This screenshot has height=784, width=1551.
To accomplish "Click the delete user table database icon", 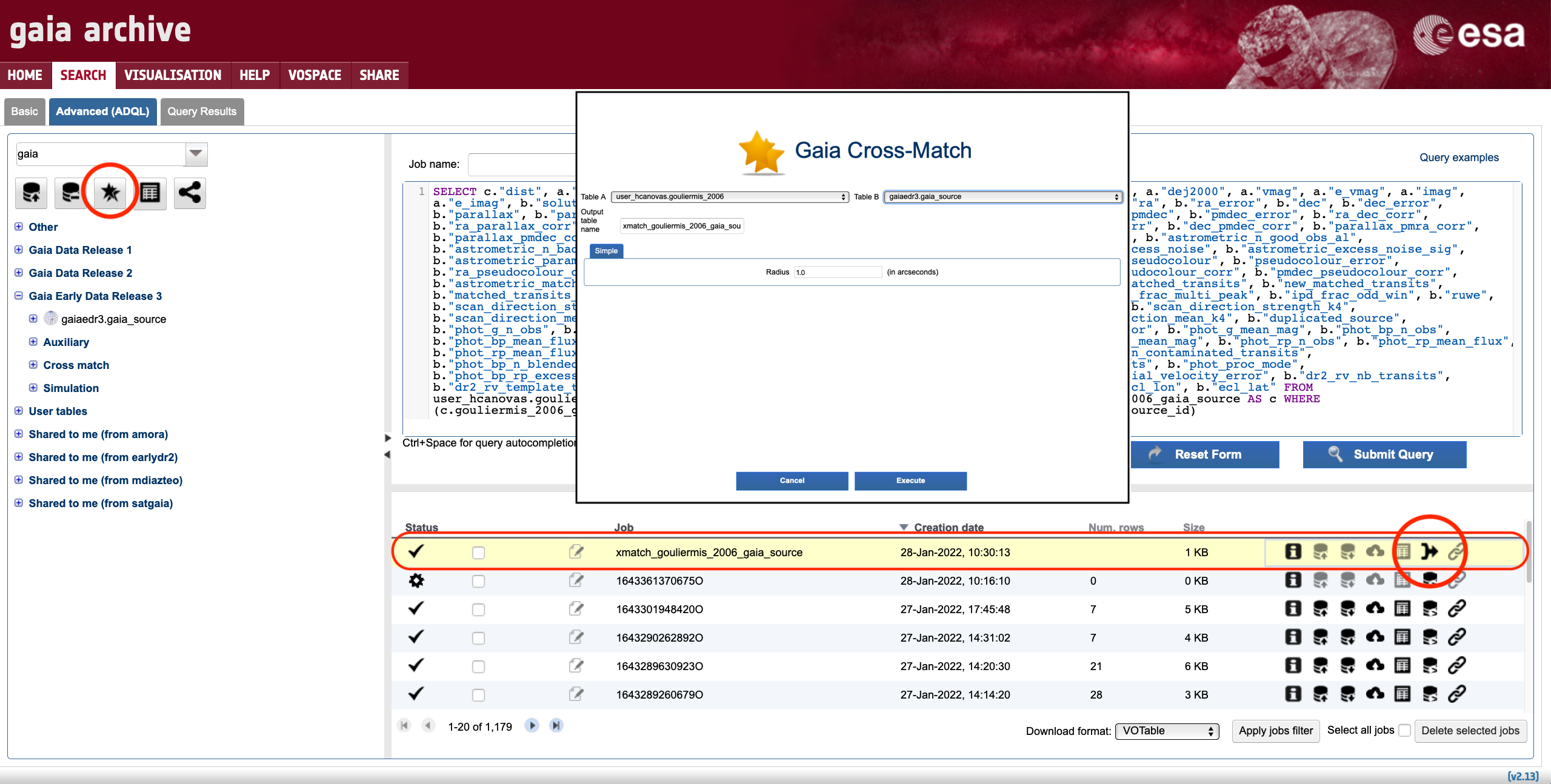I will (70, 193).
